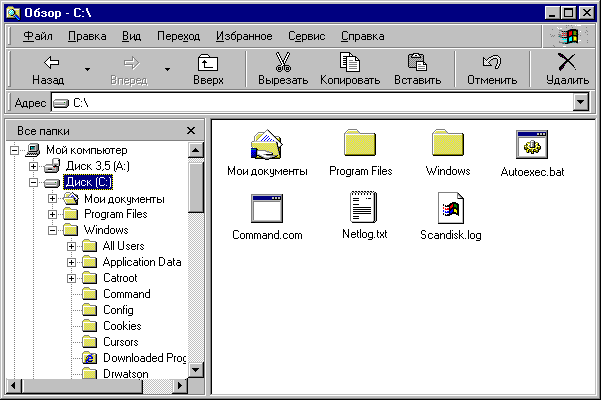Click the Удалить delete icon
This screenshot has width=601, height=400.
pos(567,62)
